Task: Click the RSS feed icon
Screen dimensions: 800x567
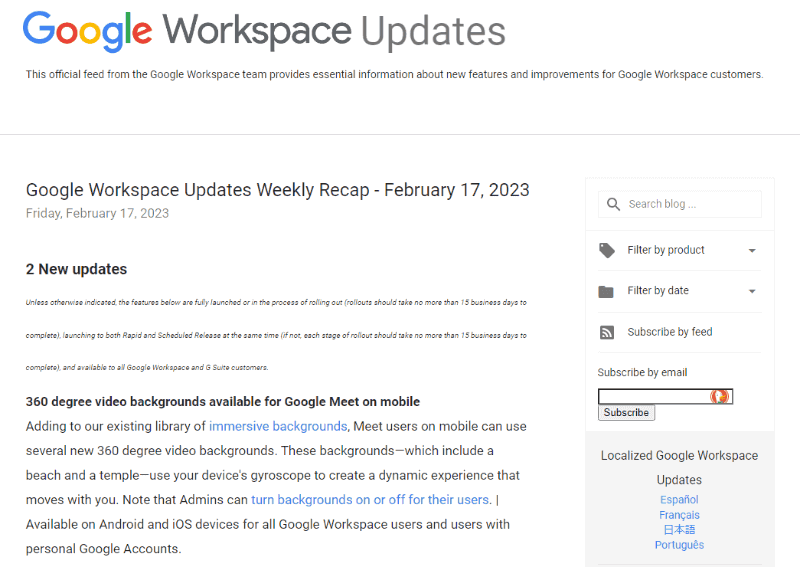Action: coord(607,332)
